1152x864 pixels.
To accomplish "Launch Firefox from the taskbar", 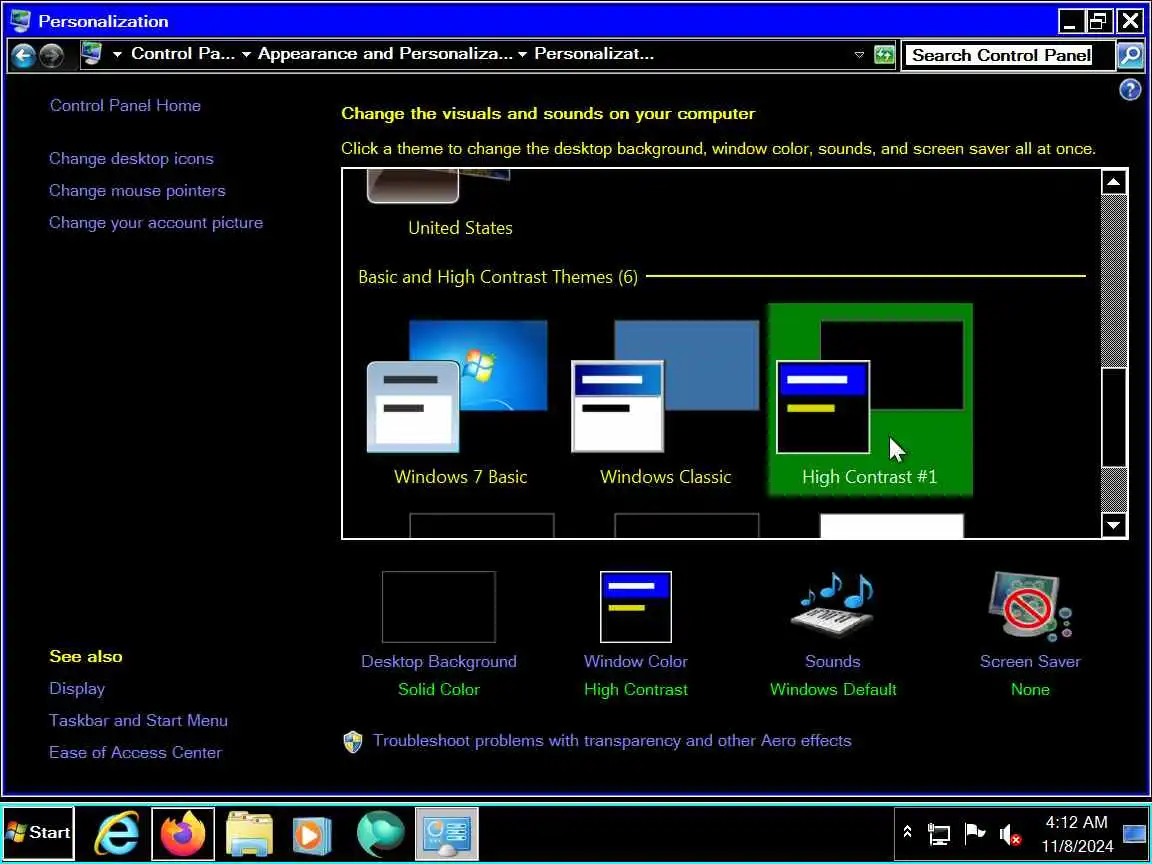I will point(183,834).
